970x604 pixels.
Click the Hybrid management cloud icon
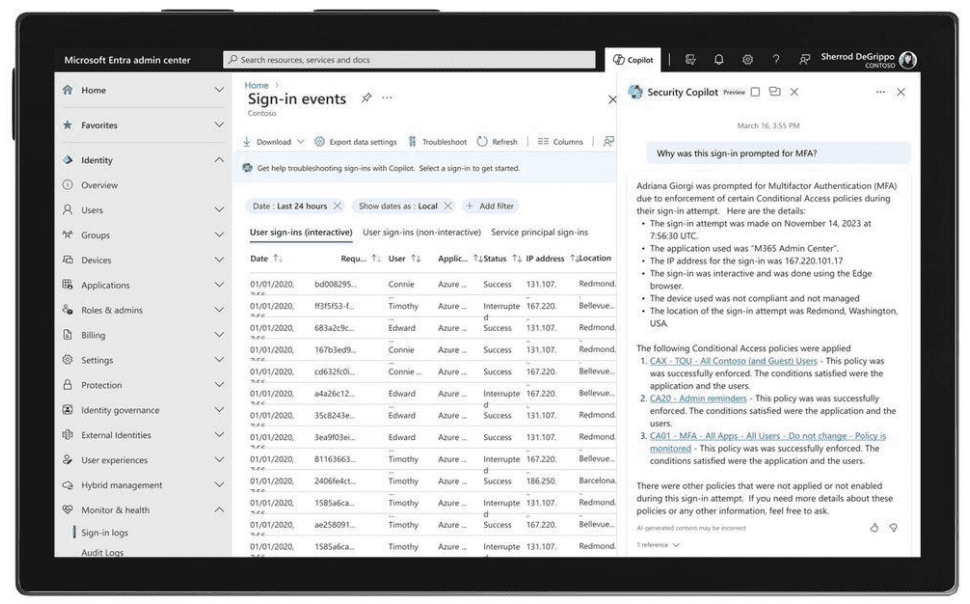point(67,485)
